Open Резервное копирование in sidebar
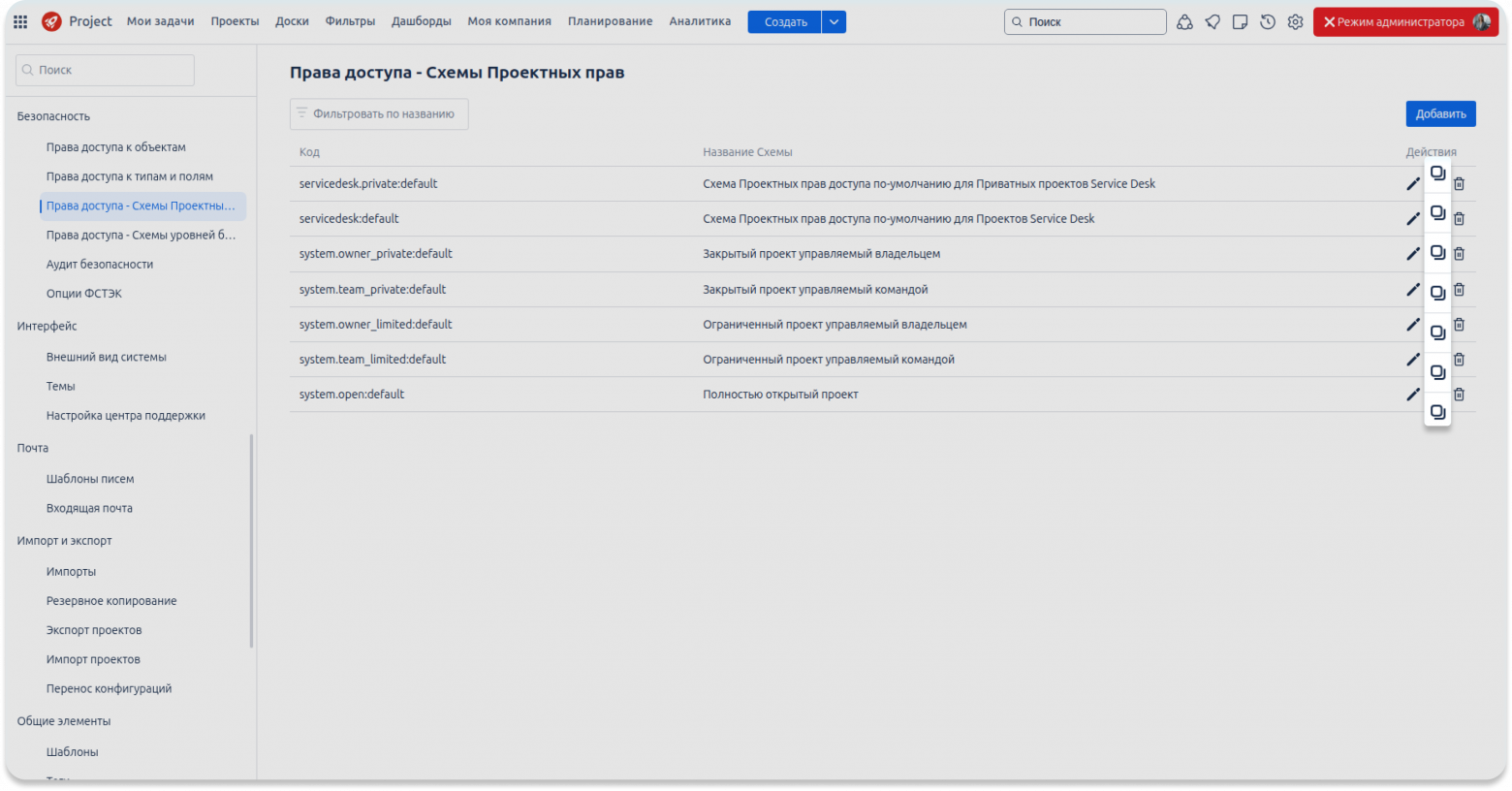 tap(111, 601)
